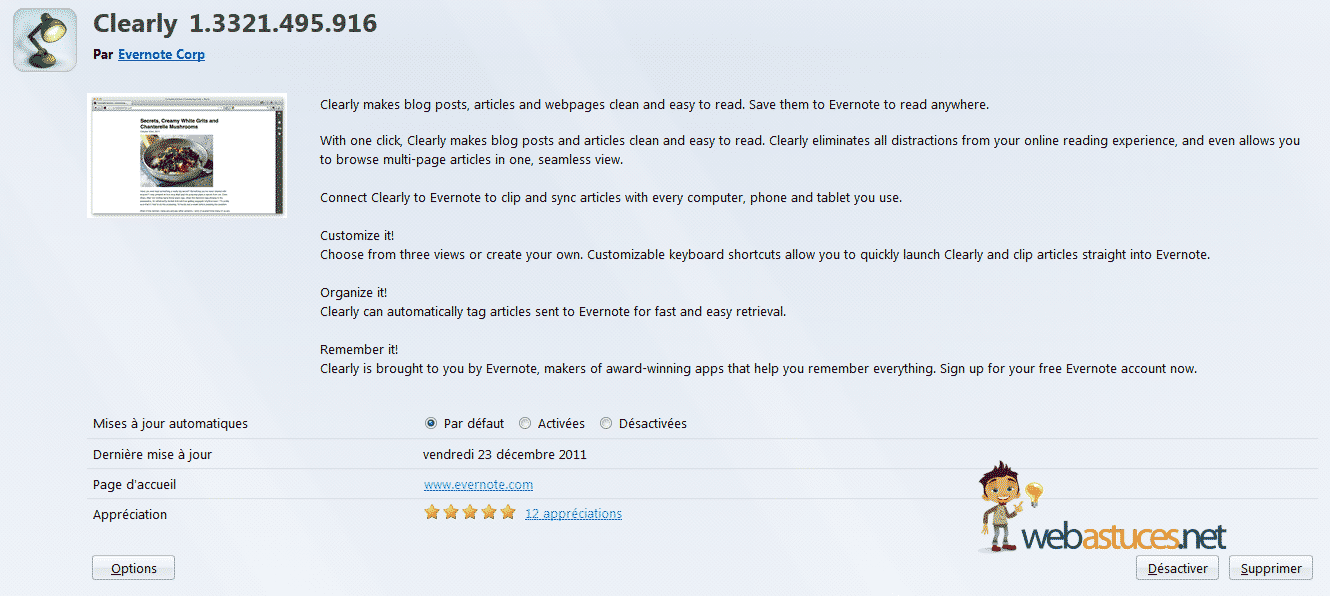Remove the add-on with Supprimer
This screenshot has height=596, width=1330.
(x=1271, y=568)
